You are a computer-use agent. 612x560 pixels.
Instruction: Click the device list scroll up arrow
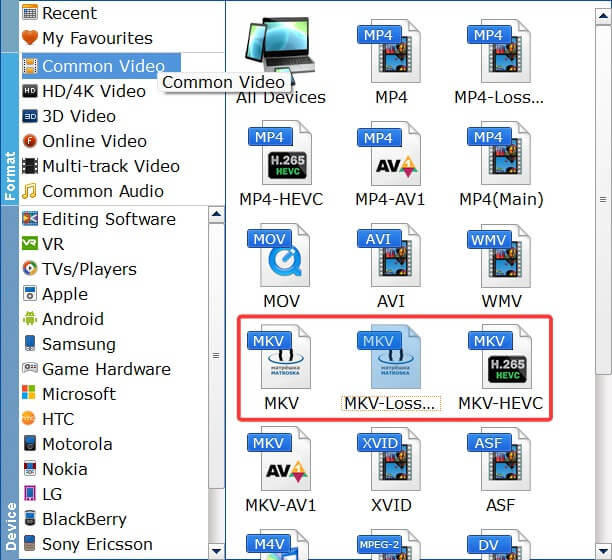(216, 214)
